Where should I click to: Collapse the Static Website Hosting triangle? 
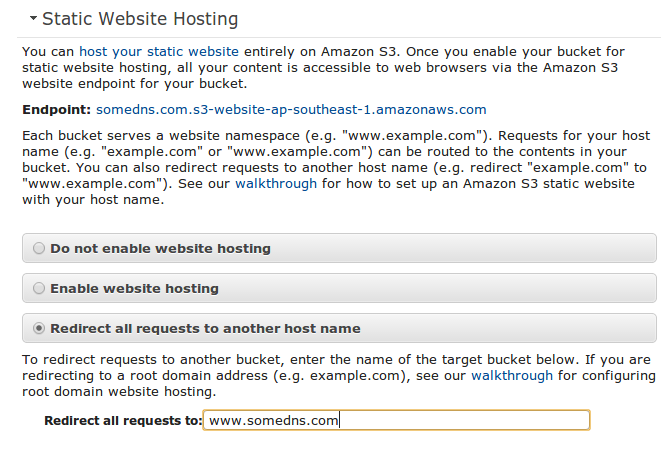33,18
